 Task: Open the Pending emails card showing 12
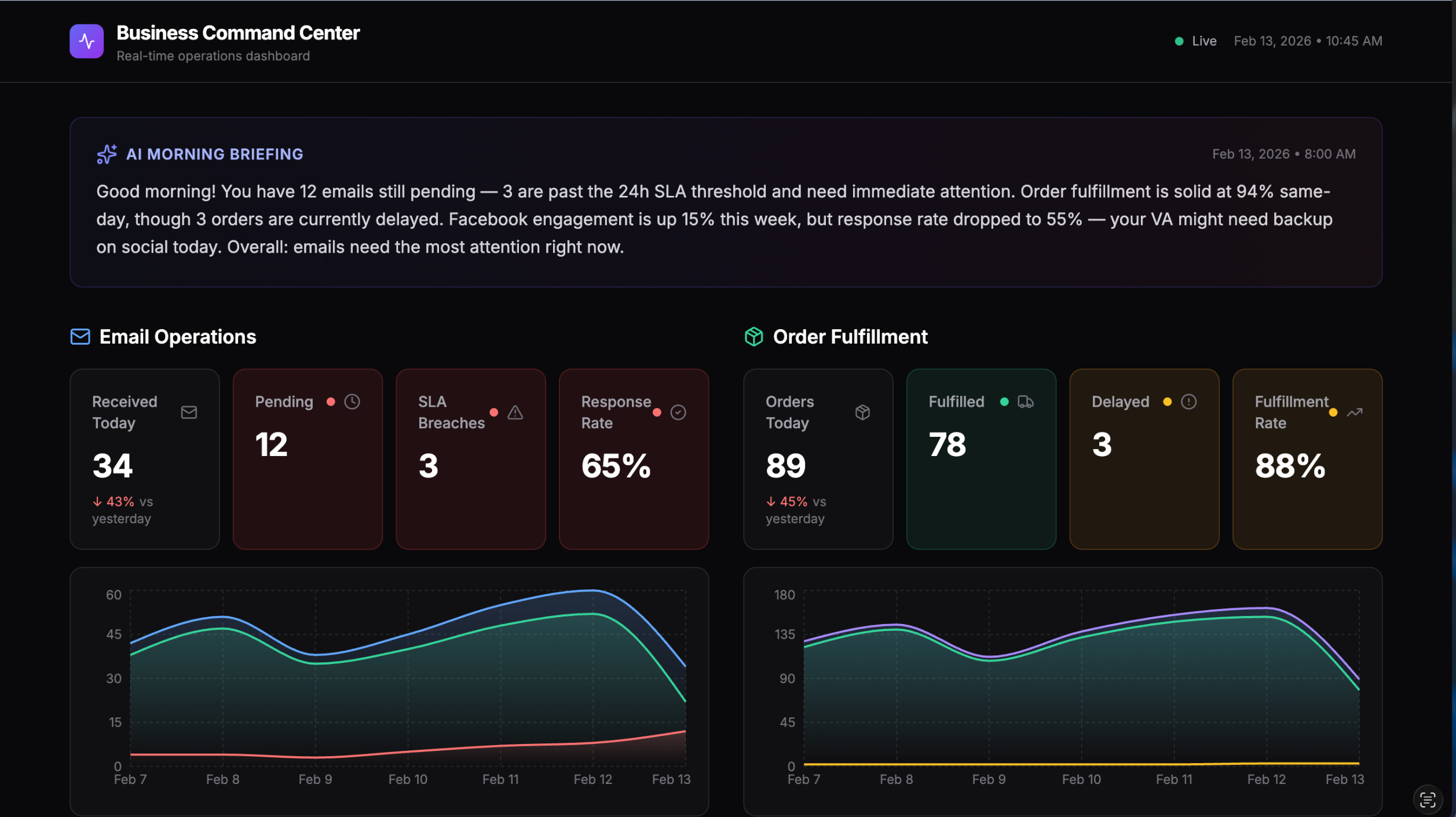[308, 459]
